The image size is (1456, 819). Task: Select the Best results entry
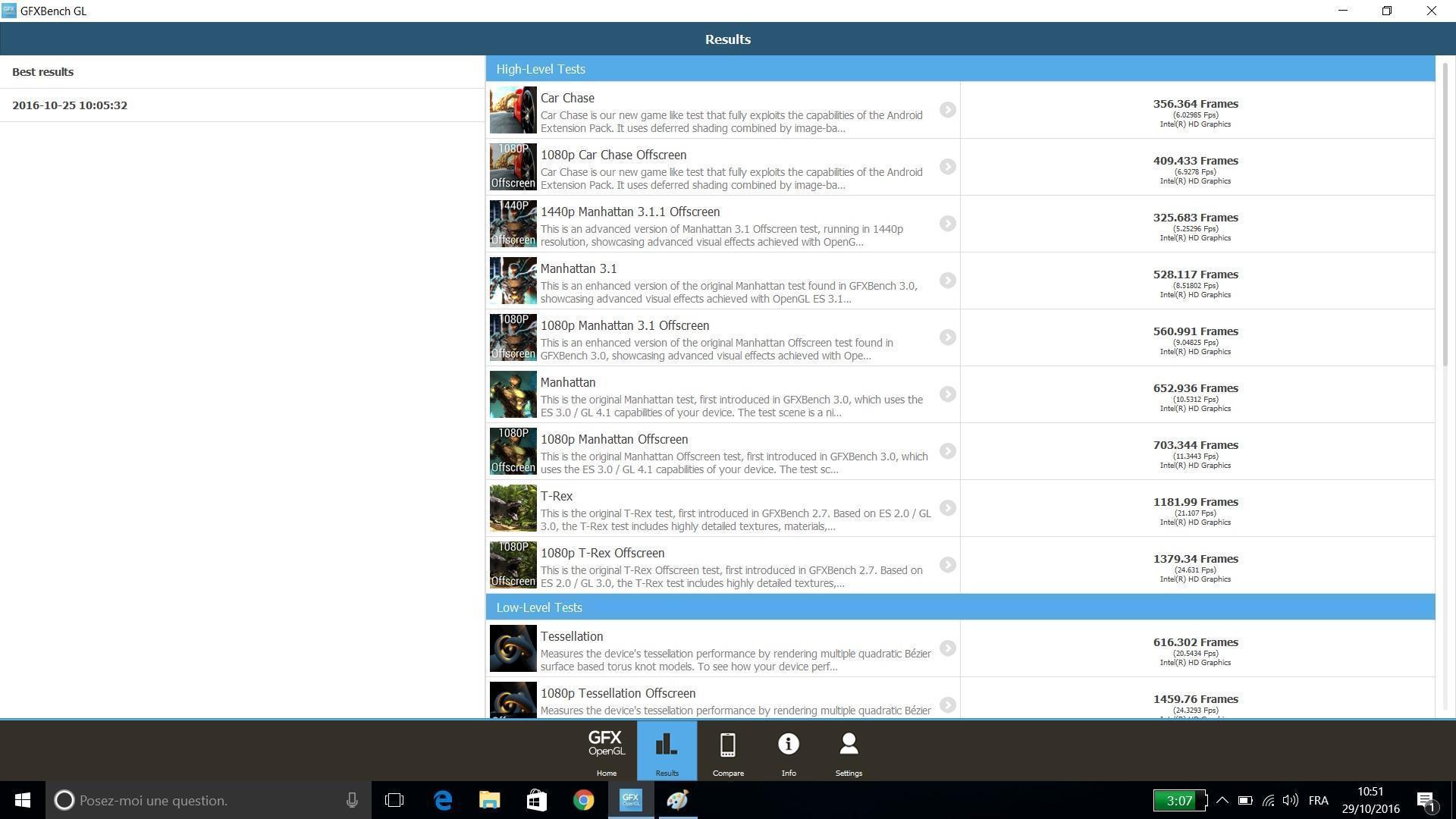pos(43,72)
